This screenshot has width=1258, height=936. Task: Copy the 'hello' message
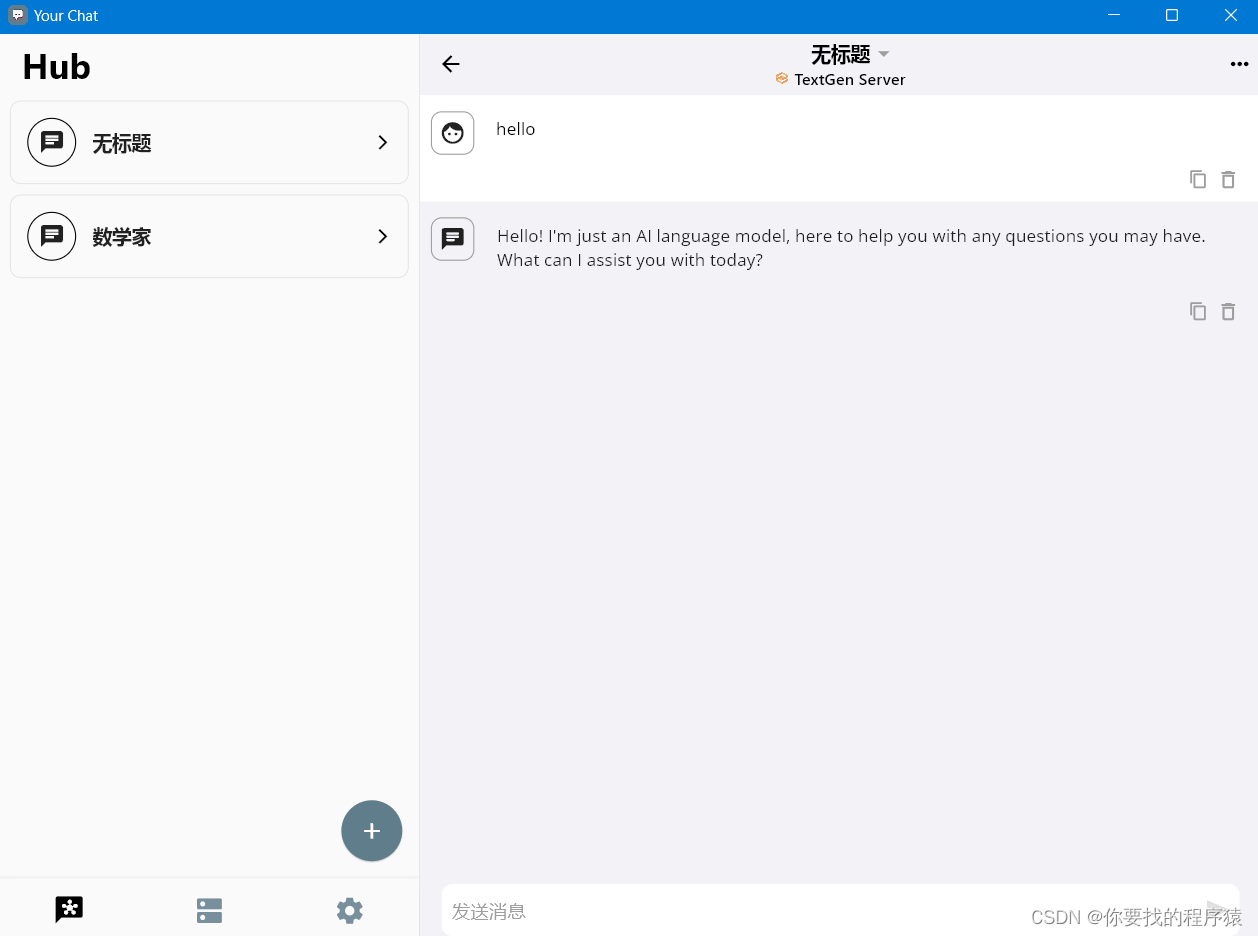pyautogui.click(x=1198, y=179)
